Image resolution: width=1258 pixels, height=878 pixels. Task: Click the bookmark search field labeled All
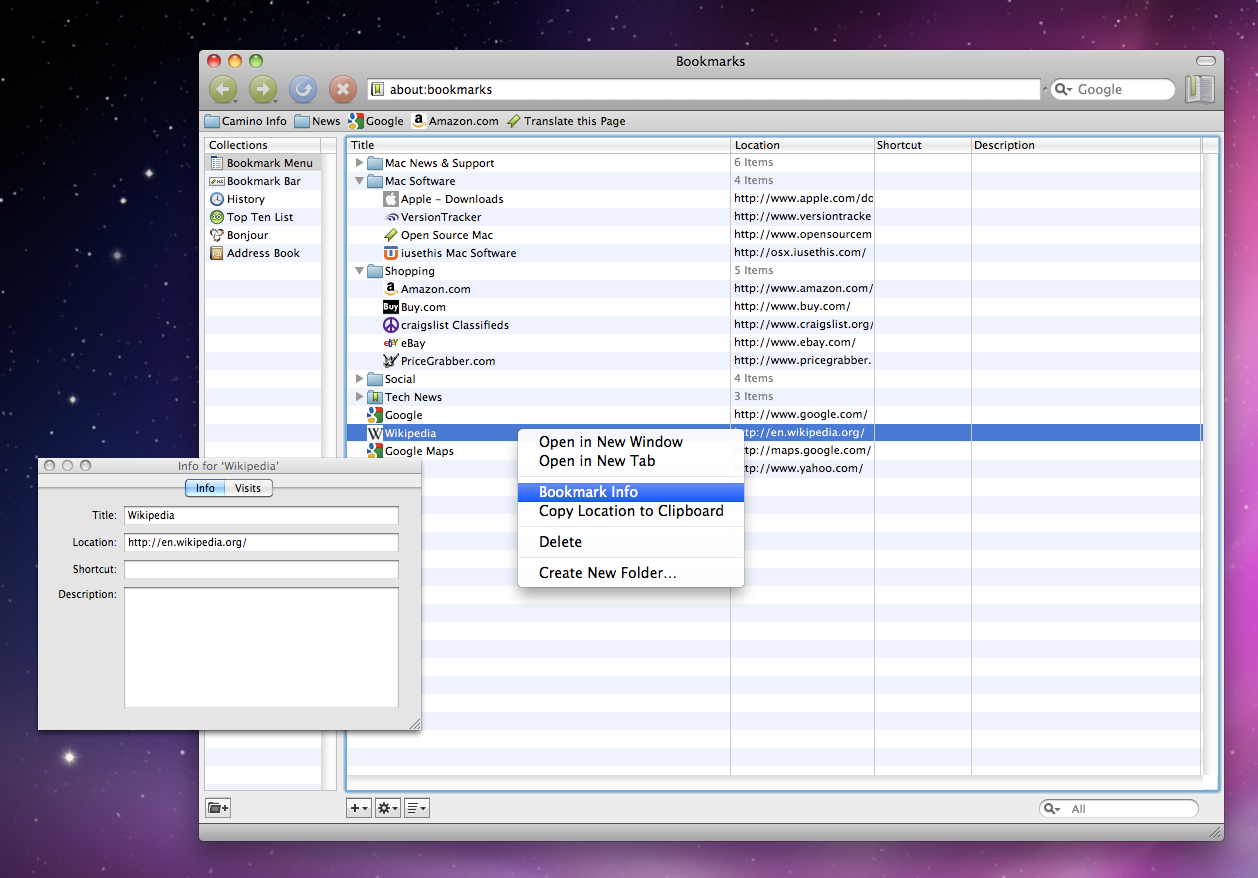[x=1119, y=808]
